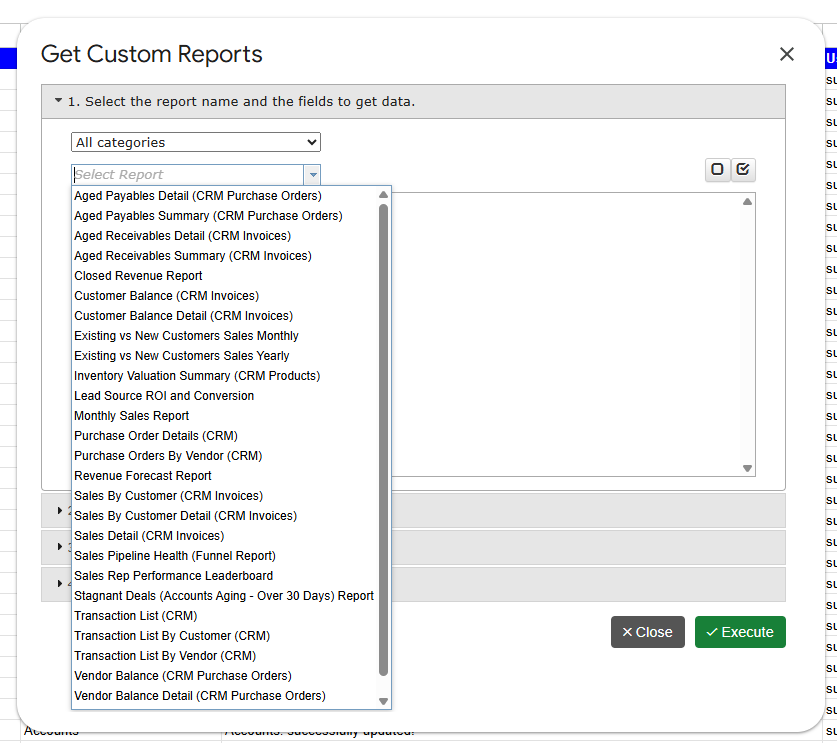
Task: Click the report dropdown scrollbar thumb
Action: coord(383,440)
